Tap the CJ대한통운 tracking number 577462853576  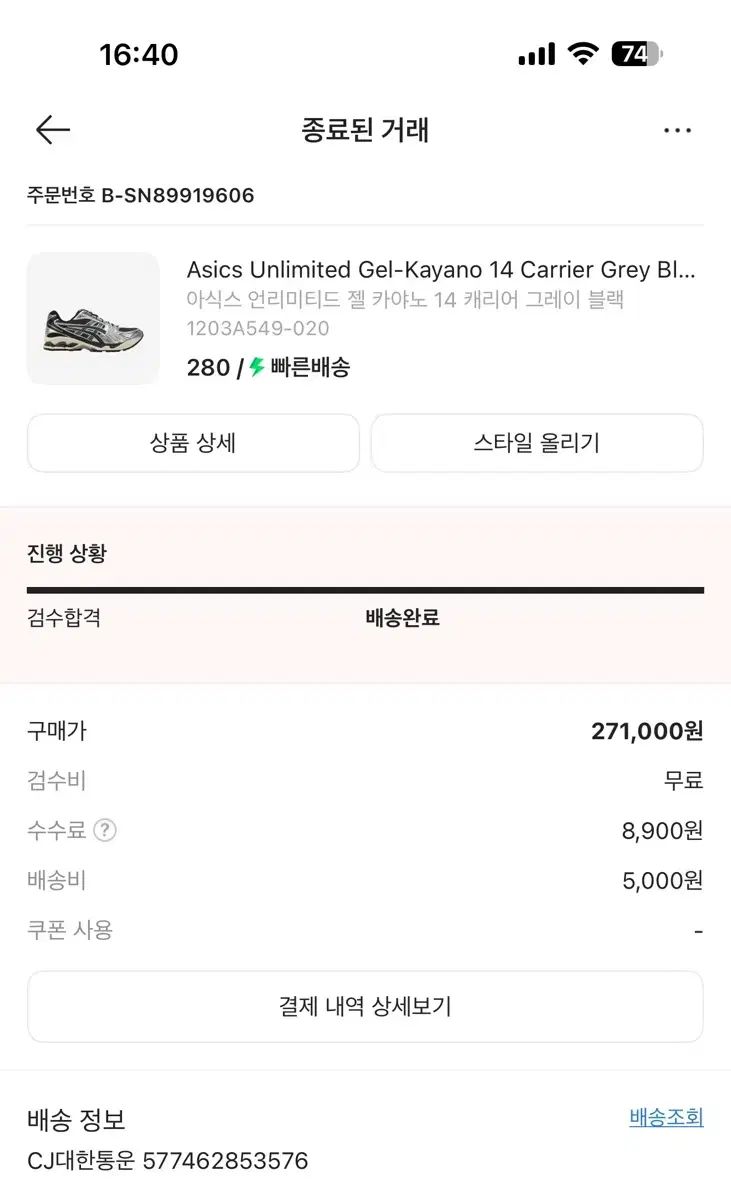tap(225, 1161)
